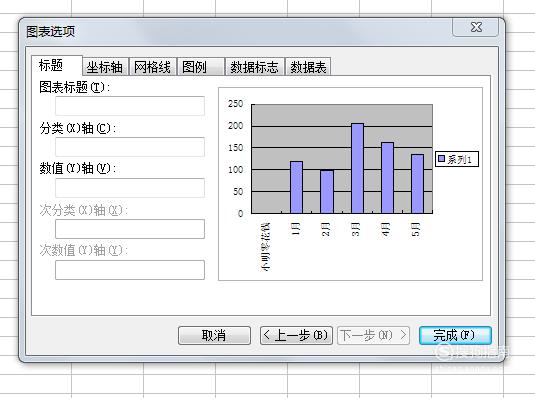The image size is (535, 398).
Task: Click the 系列1 legend in preview
Action: (x=457, y=159)
